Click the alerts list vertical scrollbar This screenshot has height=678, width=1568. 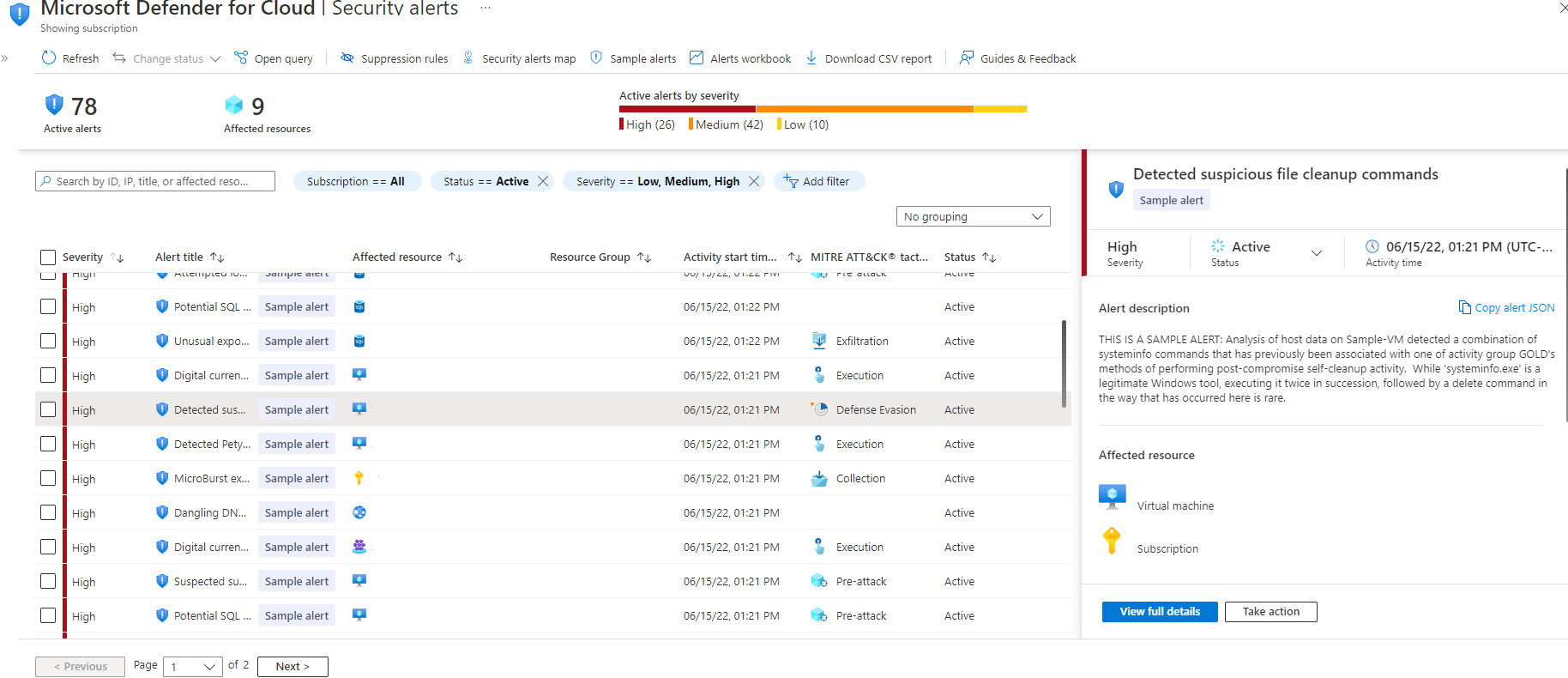tap(1064, 364)
